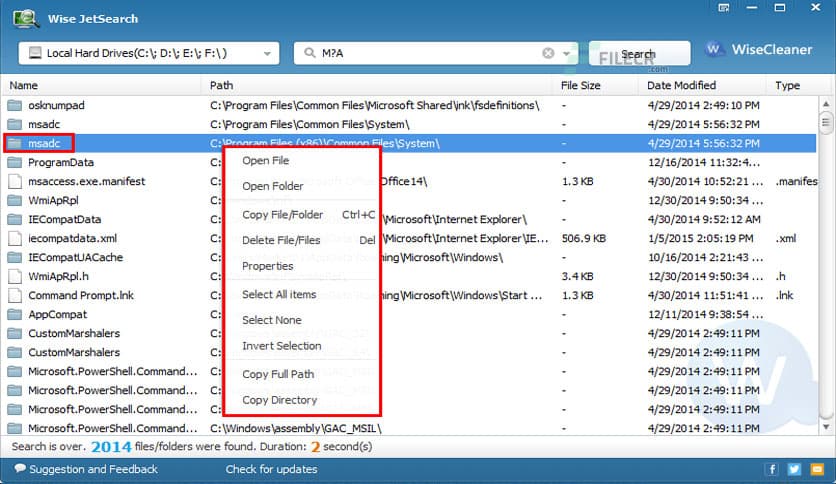This screenshot has height=484, width=836.
Task: Click the magnifier icon in the search box
Action: tap(306, 53)
